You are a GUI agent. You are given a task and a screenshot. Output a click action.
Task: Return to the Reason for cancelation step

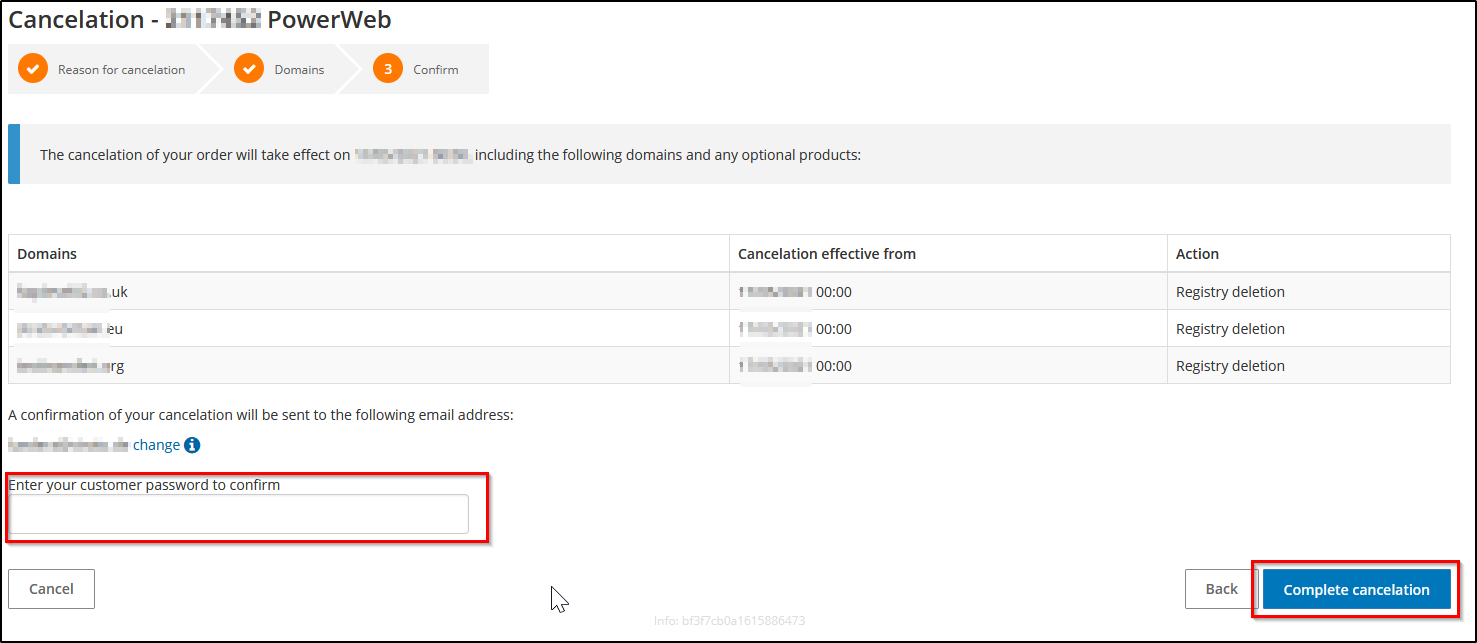pyautogui.click(x=122, y=69)
